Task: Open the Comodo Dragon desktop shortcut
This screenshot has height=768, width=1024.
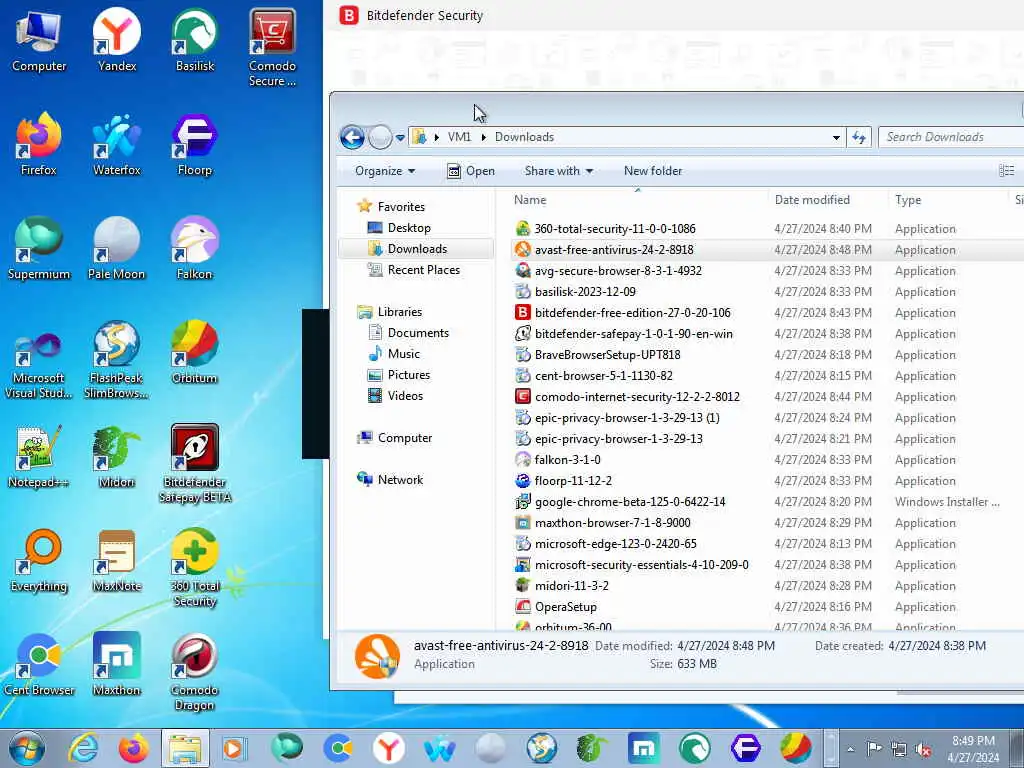Action: 195,671
